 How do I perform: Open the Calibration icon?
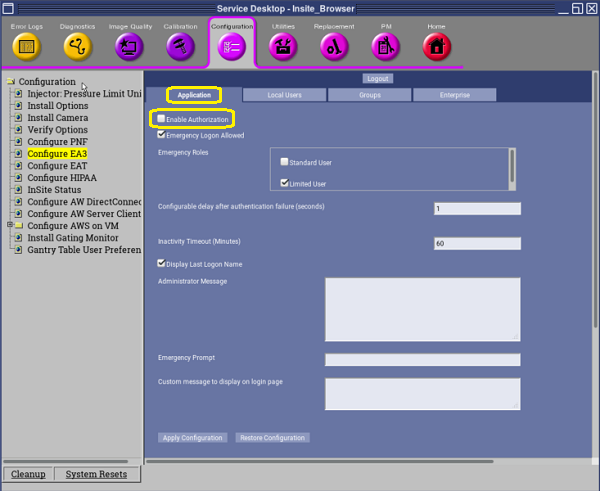tap(180, 46)
